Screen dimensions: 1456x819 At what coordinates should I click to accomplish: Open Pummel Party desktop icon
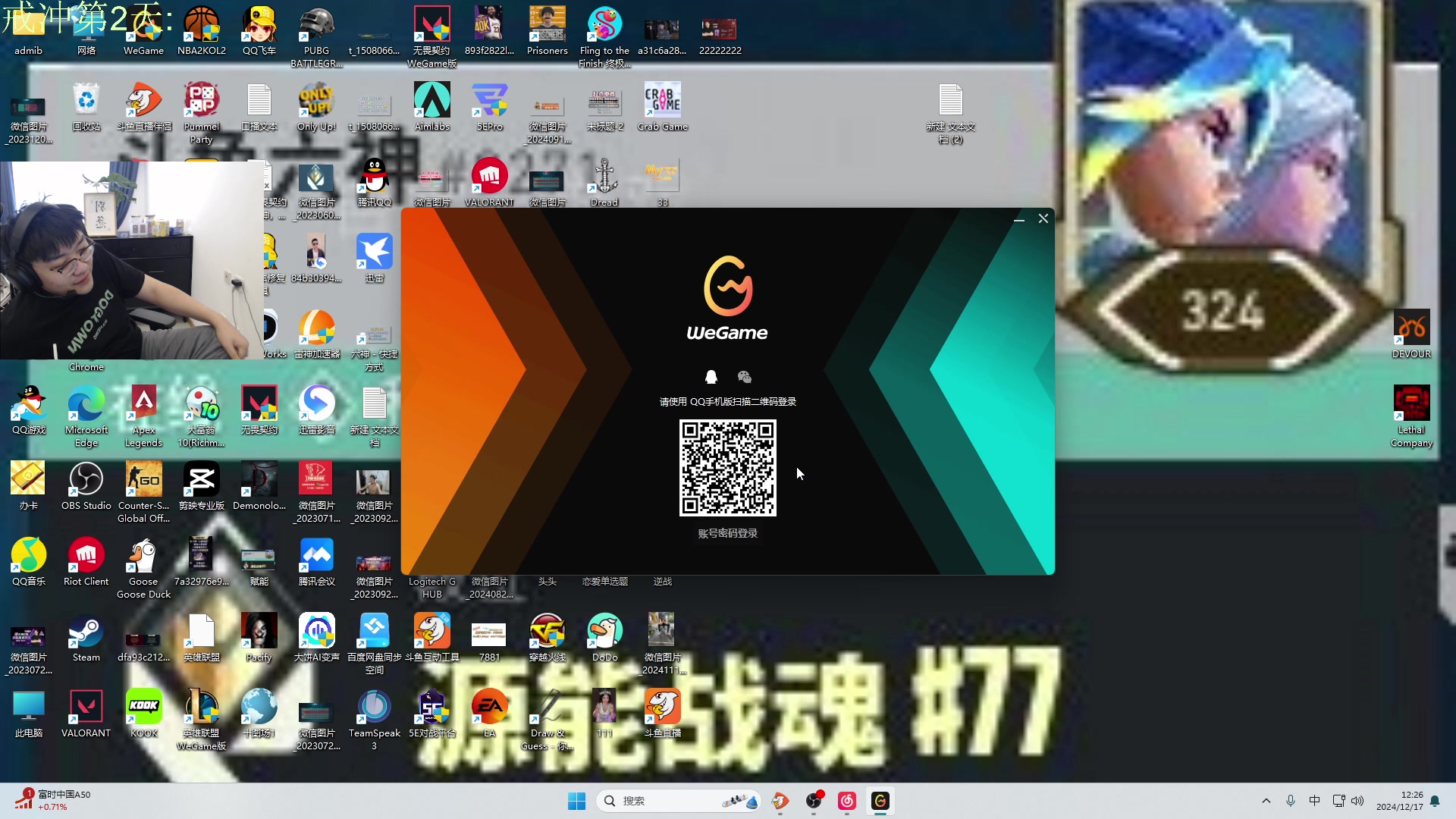(202, 112)
